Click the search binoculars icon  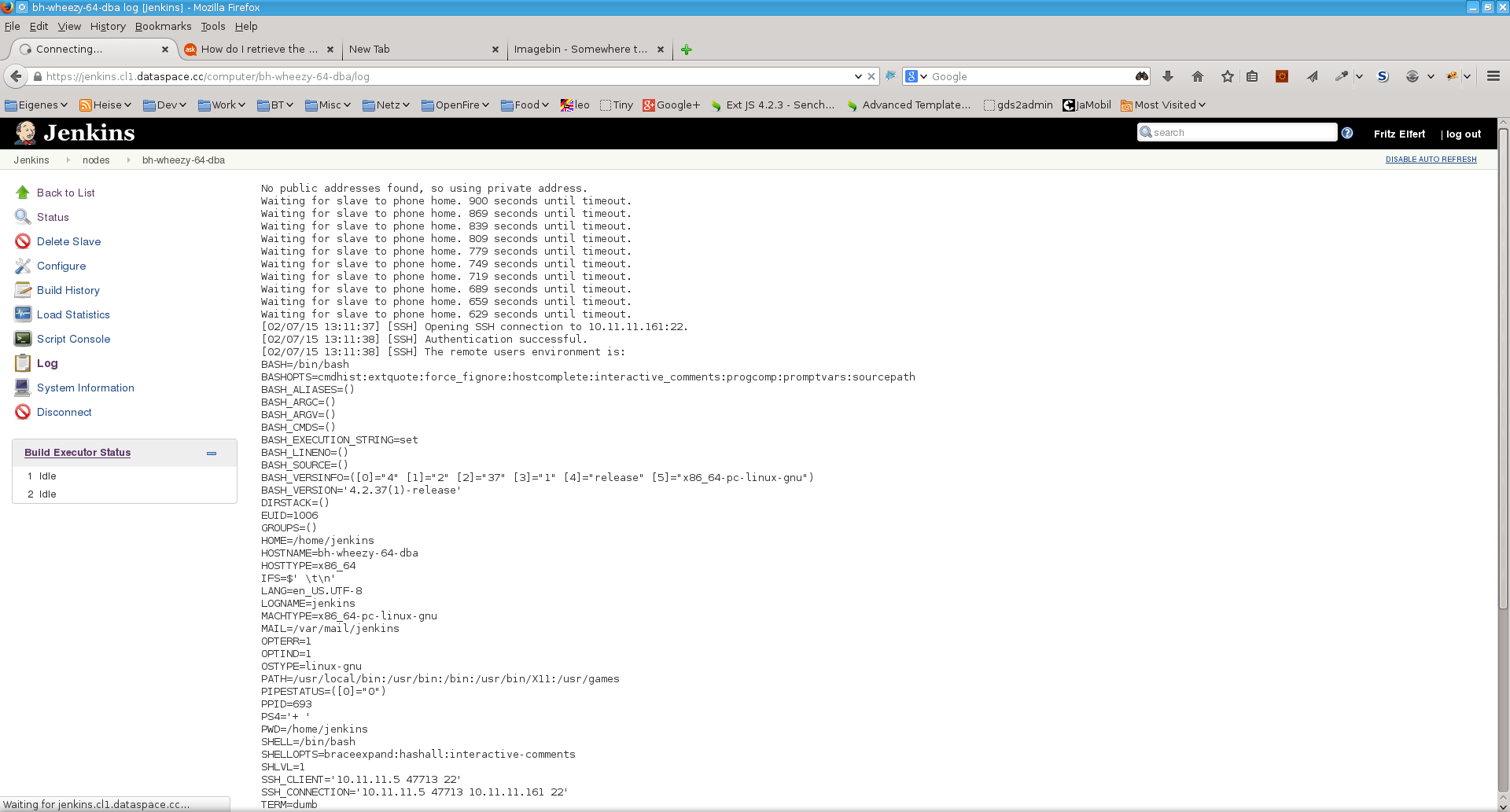[x=1142, y=76]
